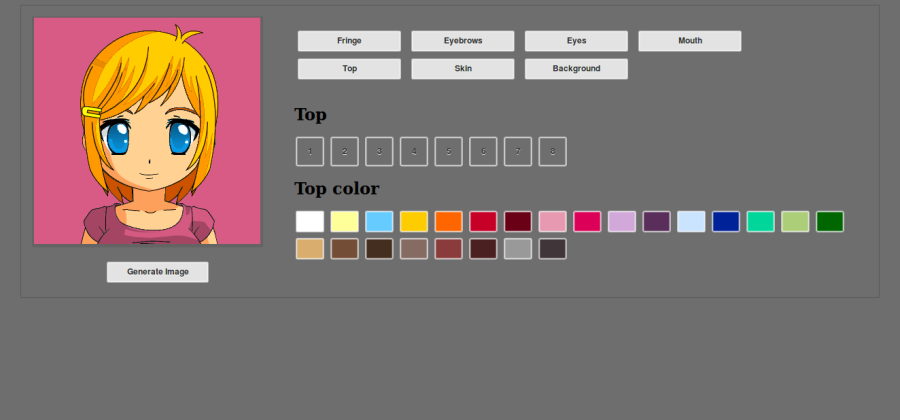Open the Skin options
This screenshot has height=420, width=900.
pyautogui.click(x=463, y=69)
